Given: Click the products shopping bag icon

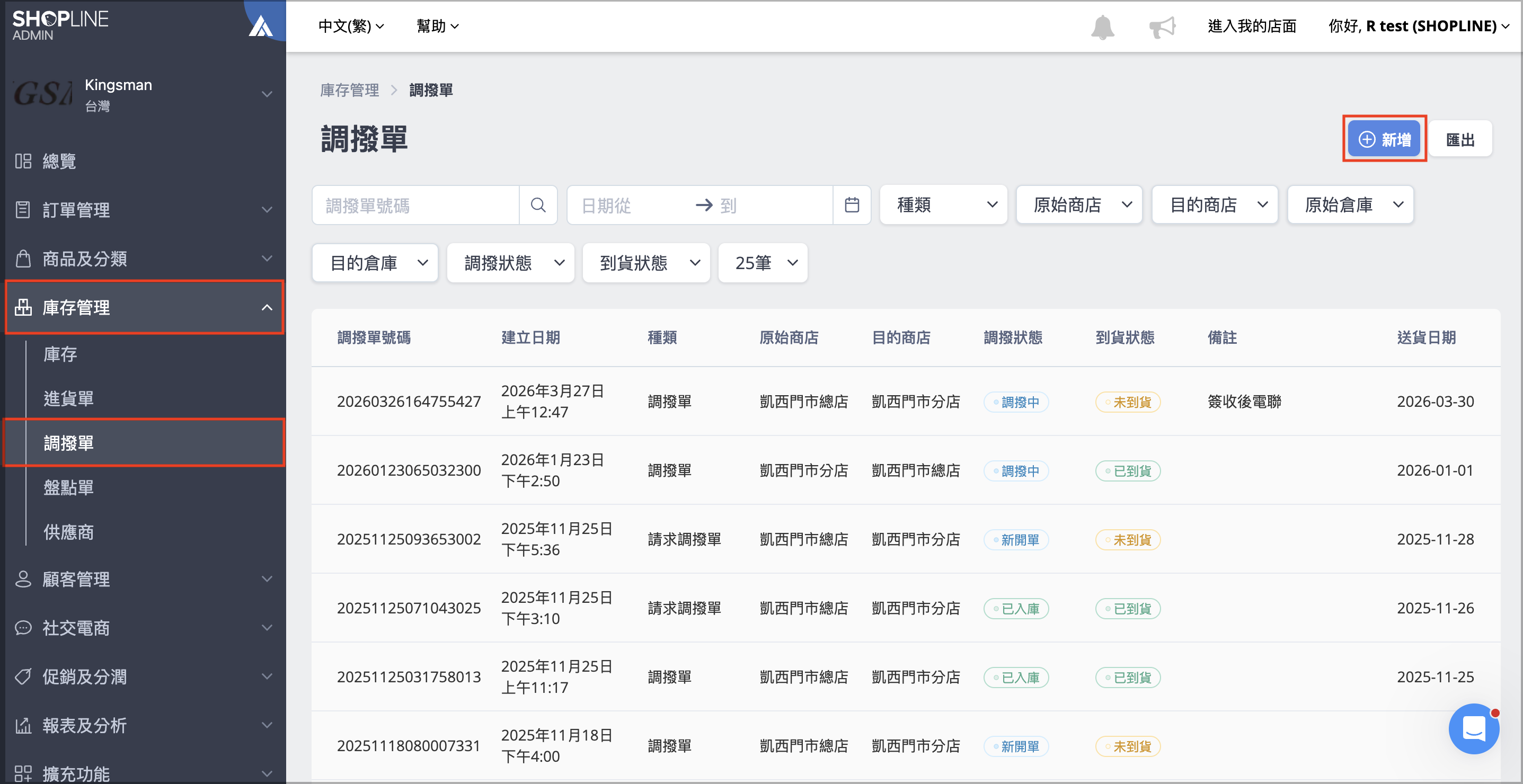Looking at the screenshot, I should tap(23, 258).
